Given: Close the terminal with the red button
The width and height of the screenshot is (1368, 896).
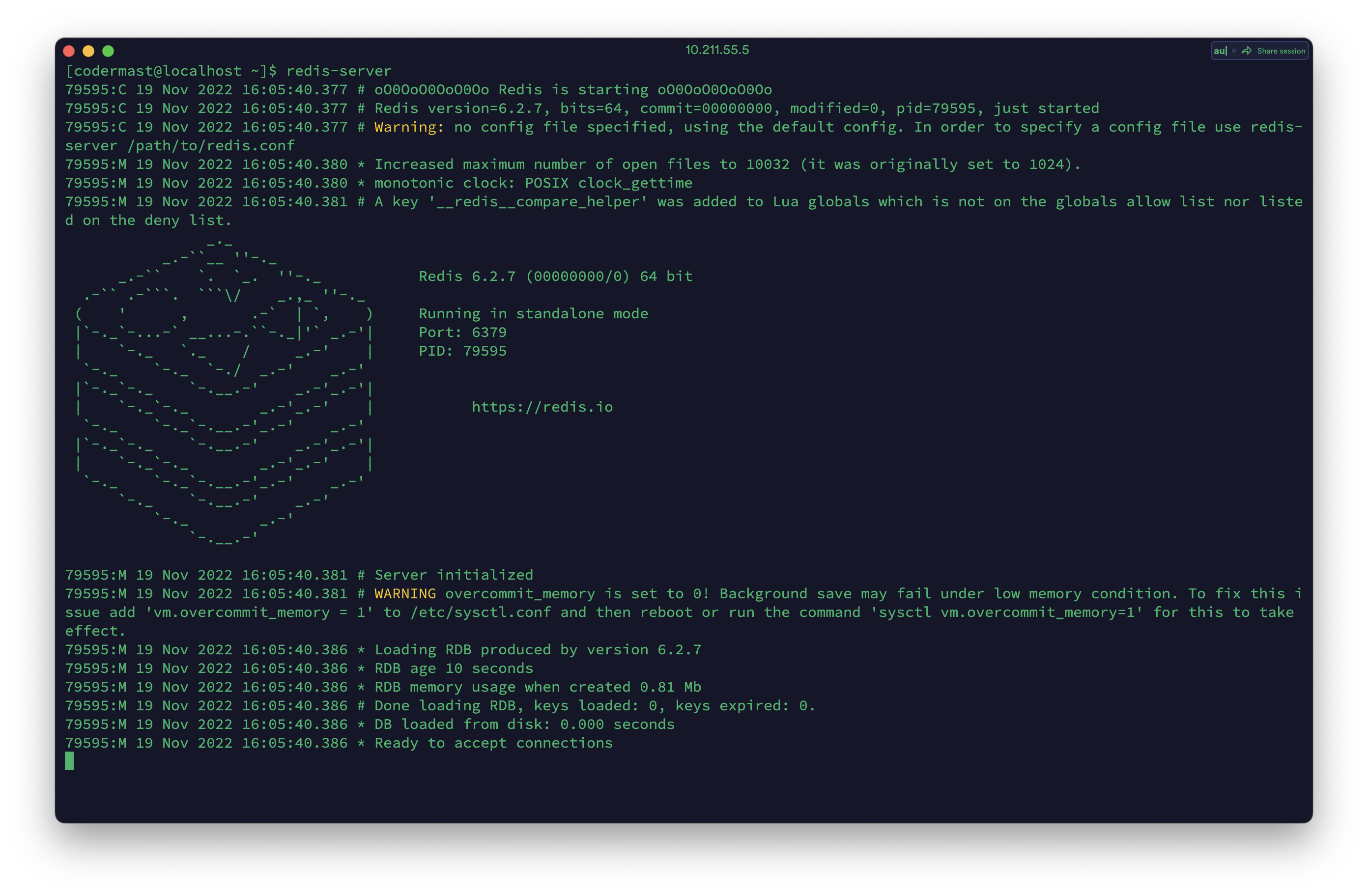Looking at the screenshot, I should tap(69, 51).
